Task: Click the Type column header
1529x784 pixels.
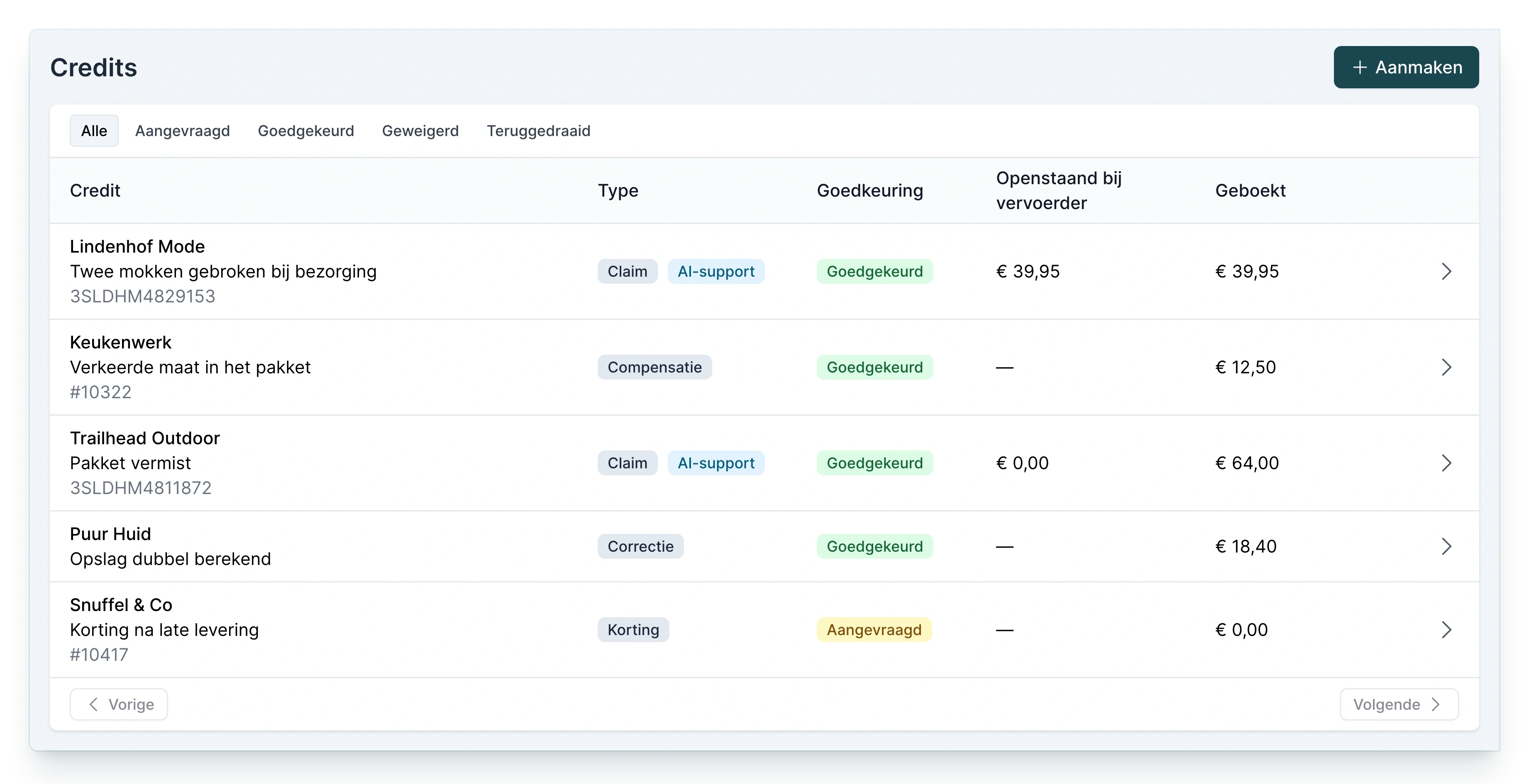Action: pyautogui.click(x=618, y=190)
